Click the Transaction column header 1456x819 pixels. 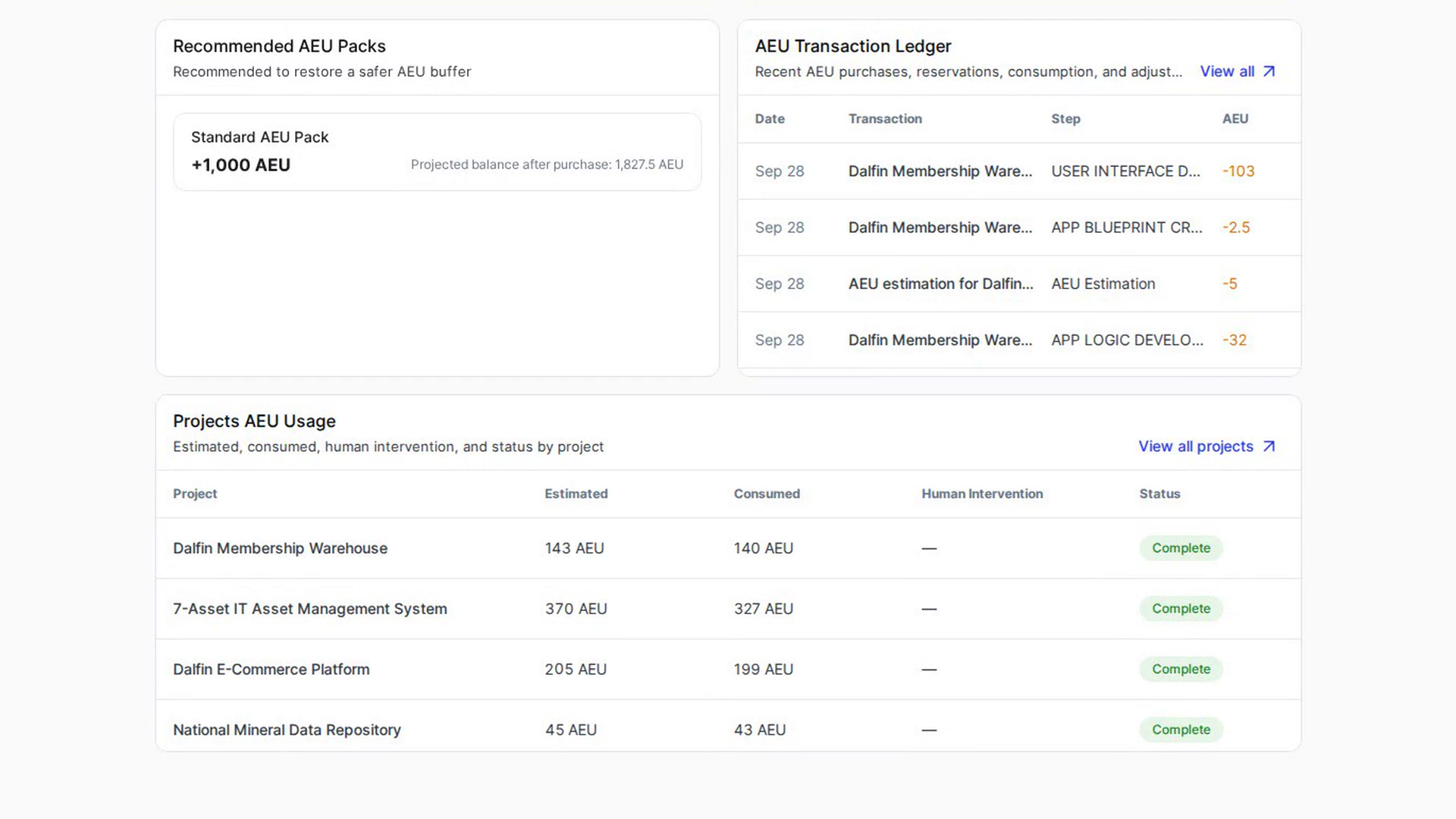point(885,119)
